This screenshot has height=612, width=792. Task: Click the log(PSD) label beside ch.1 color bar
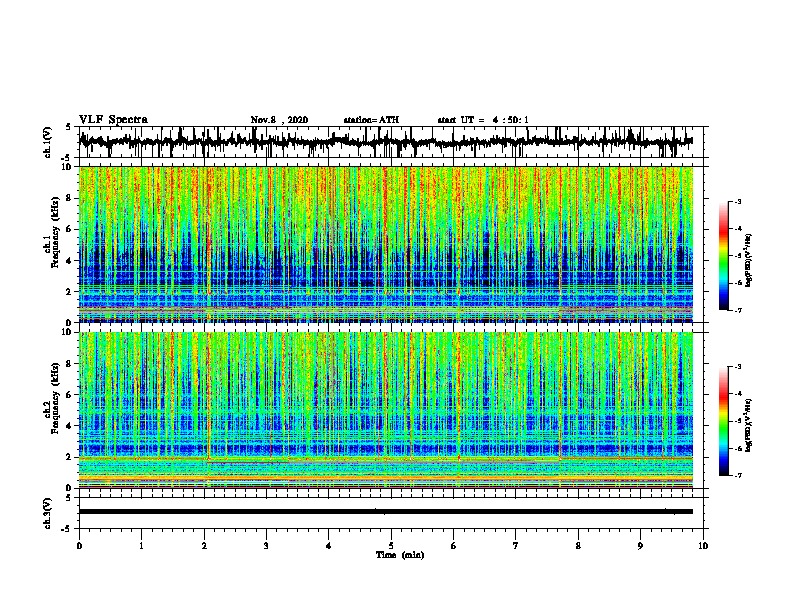[x=749, y=260]
